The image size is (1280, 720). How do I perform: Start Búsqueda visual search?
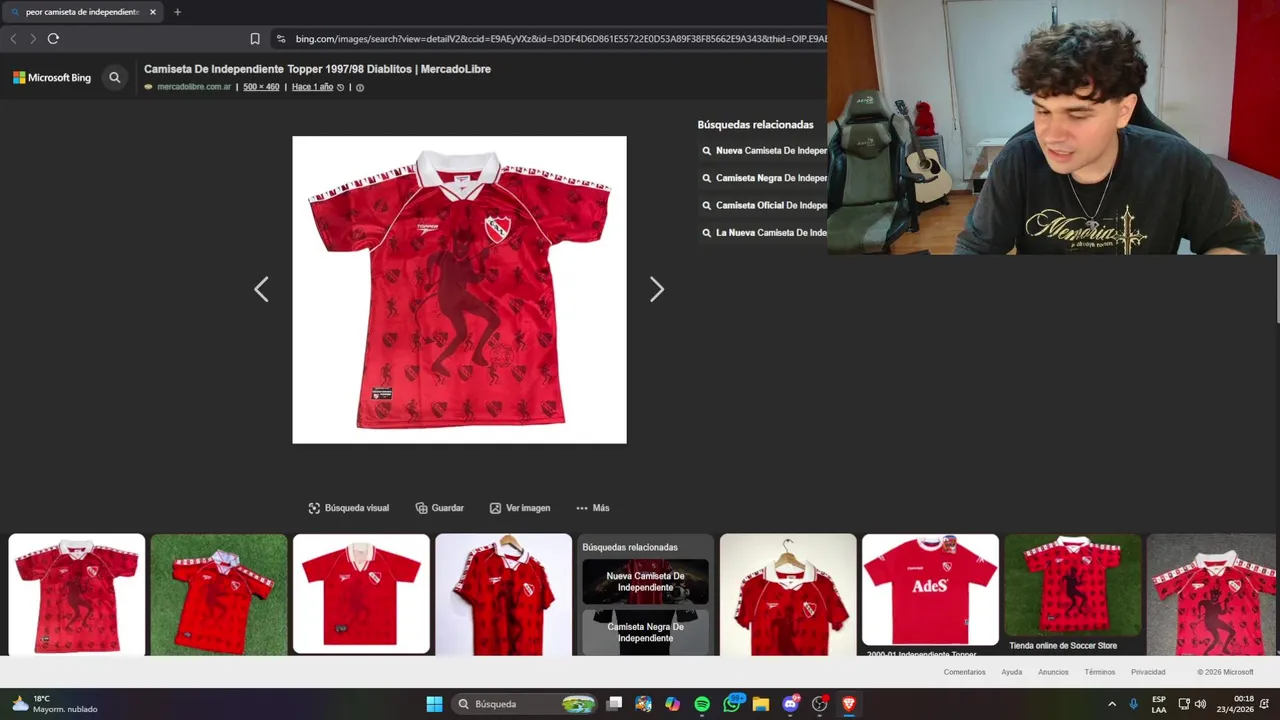tap(349, 508)
